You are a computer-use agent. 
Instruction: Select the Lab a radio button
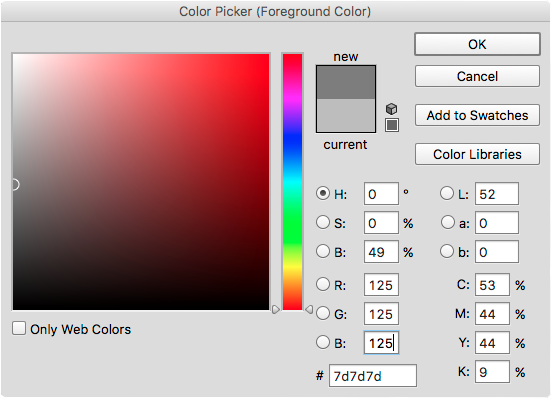(x=447, y=223)
